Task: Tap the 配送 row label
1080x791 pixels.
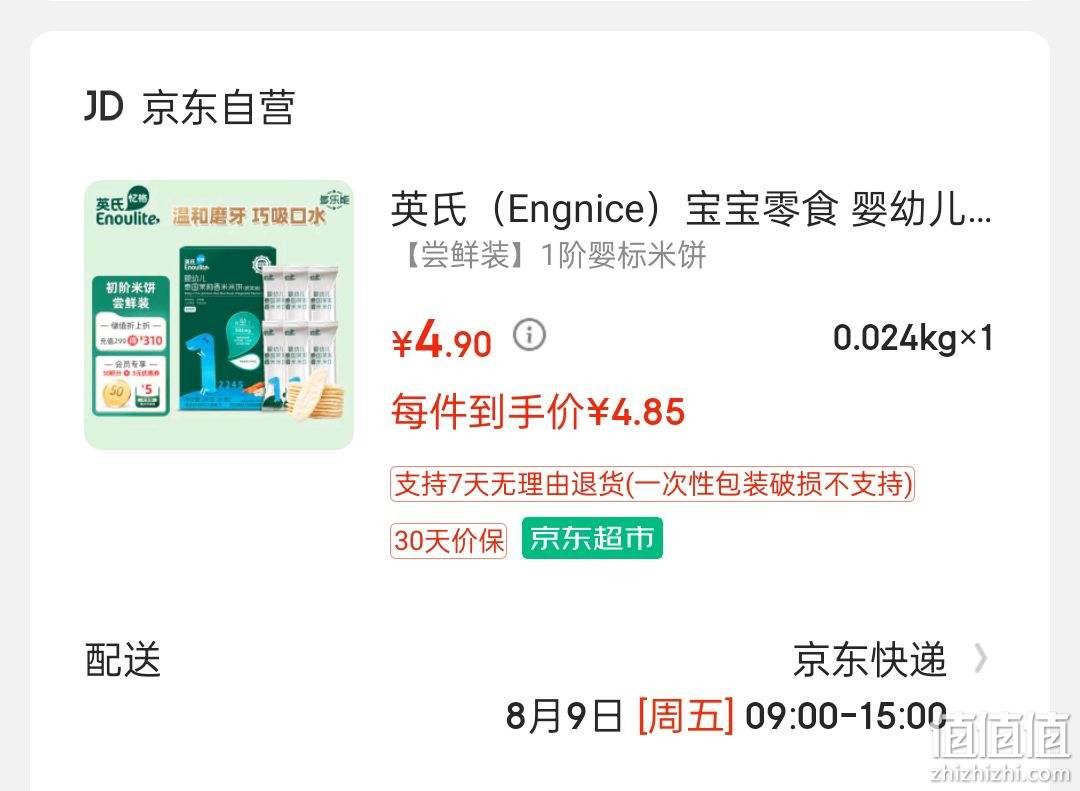Action: tap(123, 659)
